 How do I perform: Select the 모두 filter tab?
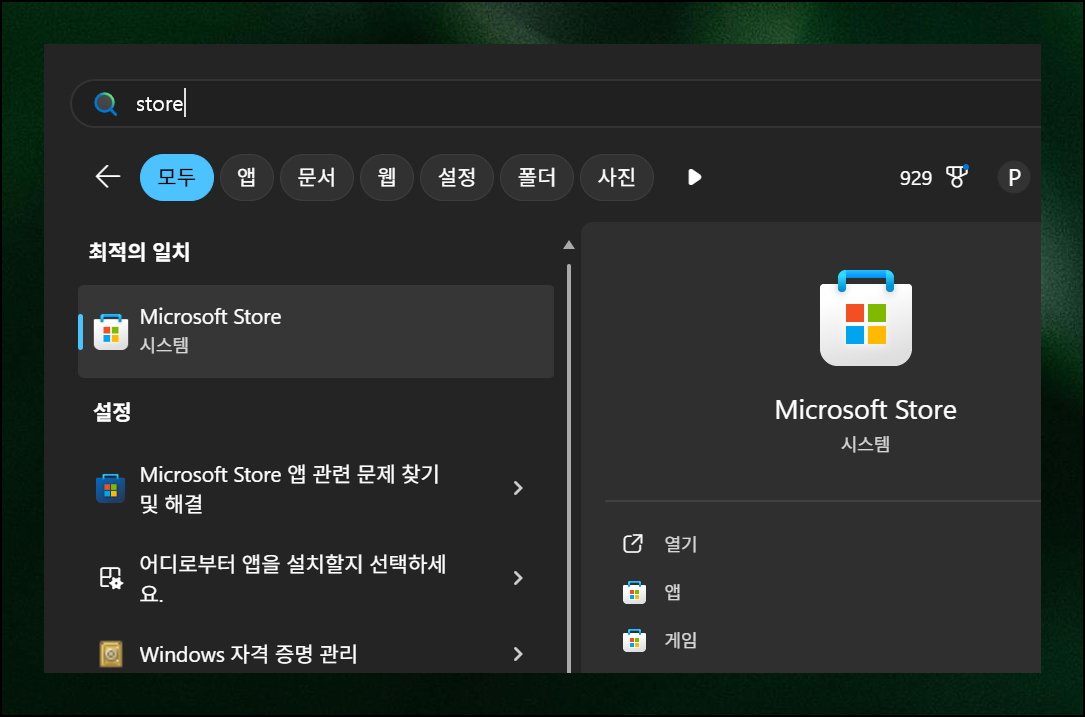point(176,177)
